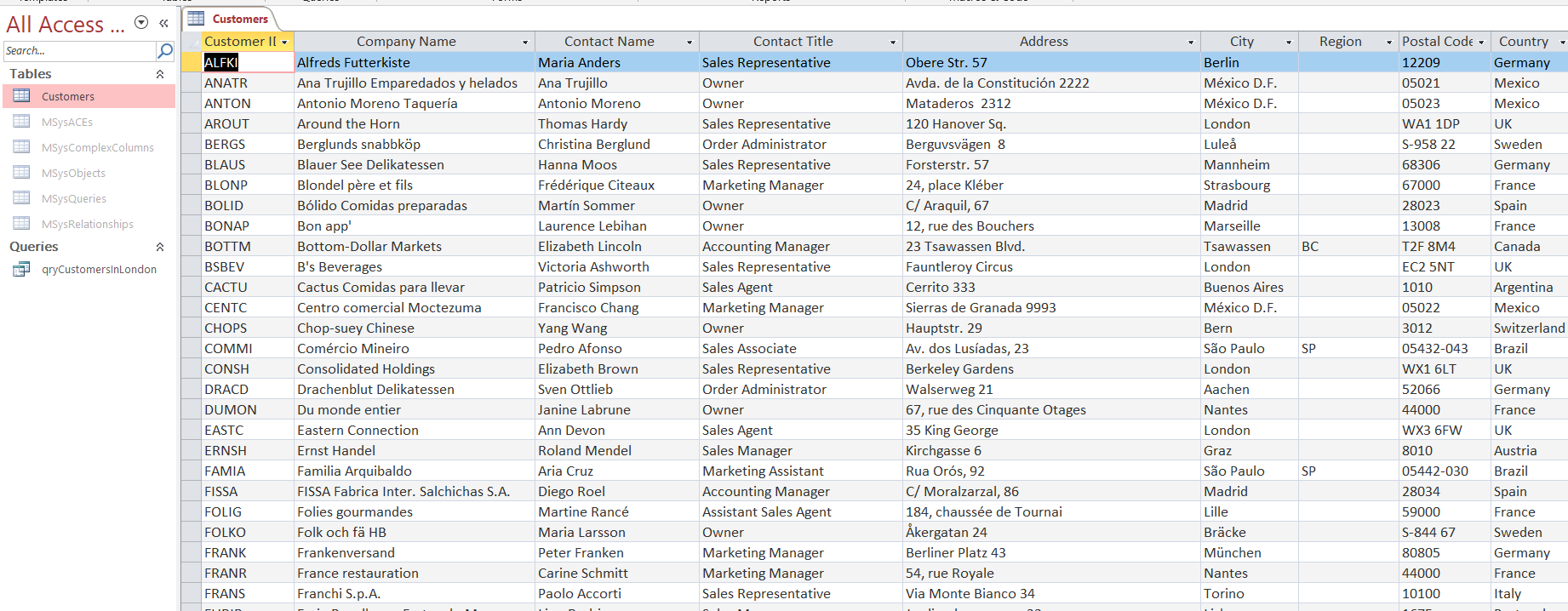The height and width of the screenshot is (611, 1568).
Task: Click the 'Ana Trujillo' contact name cell
Action: 617,83
